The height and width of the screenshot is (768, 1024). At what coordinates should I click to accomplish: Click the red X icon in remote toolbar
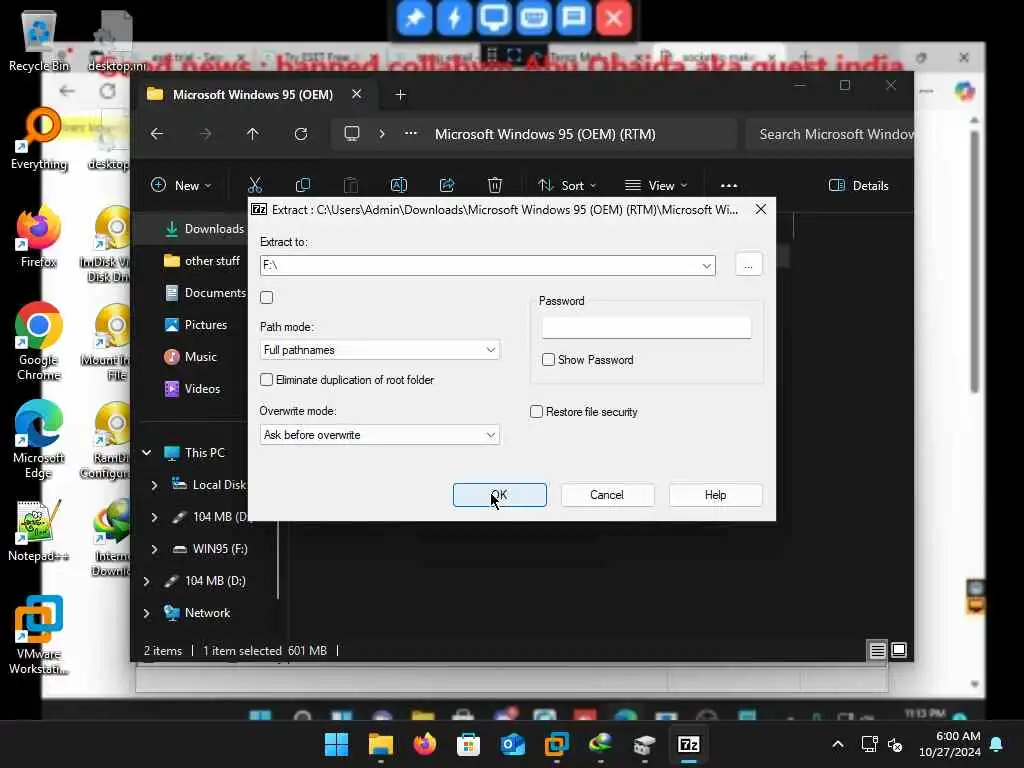pos(613,18)
